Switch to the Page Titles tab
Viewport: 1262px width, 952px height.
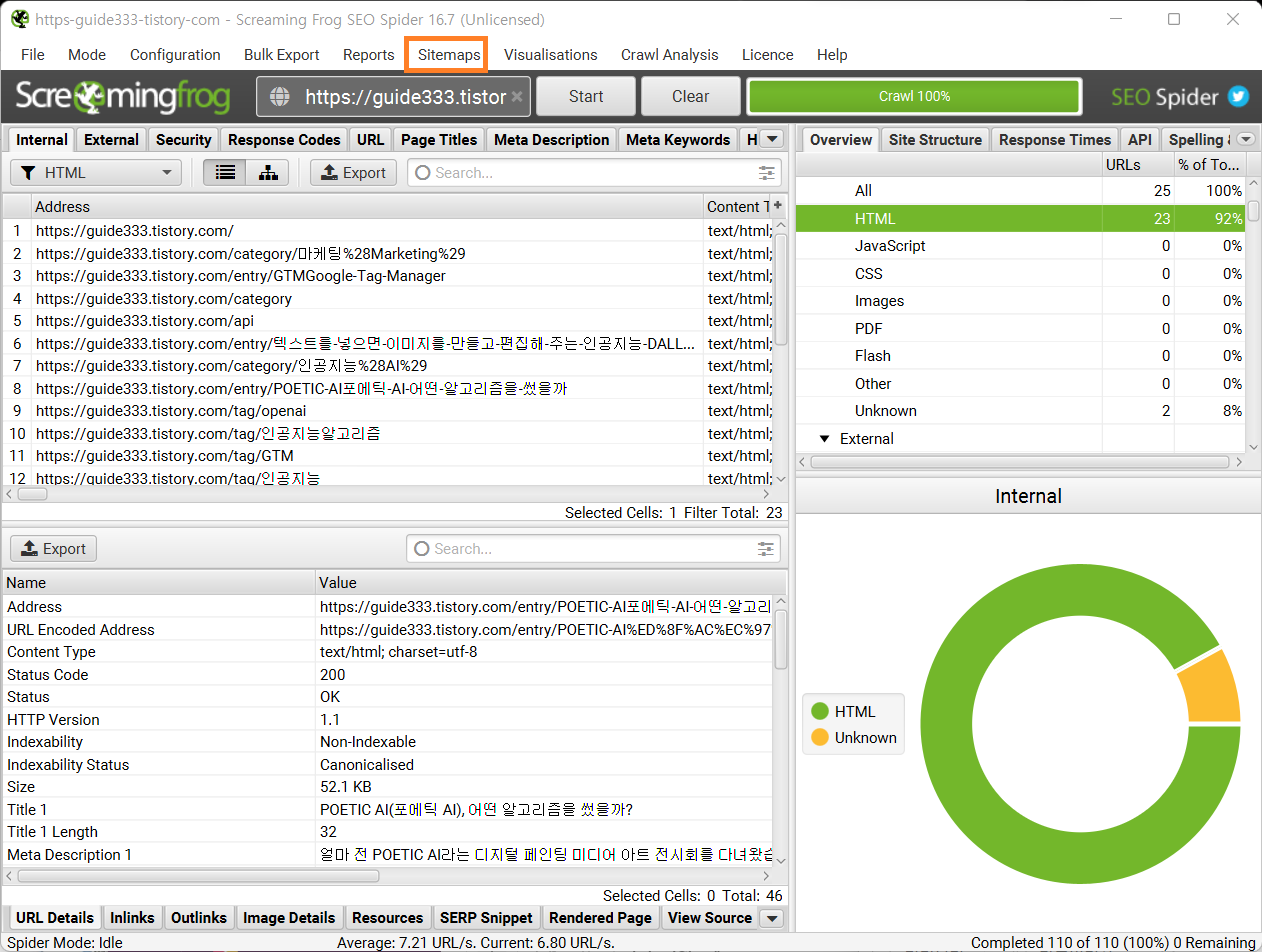439,140
